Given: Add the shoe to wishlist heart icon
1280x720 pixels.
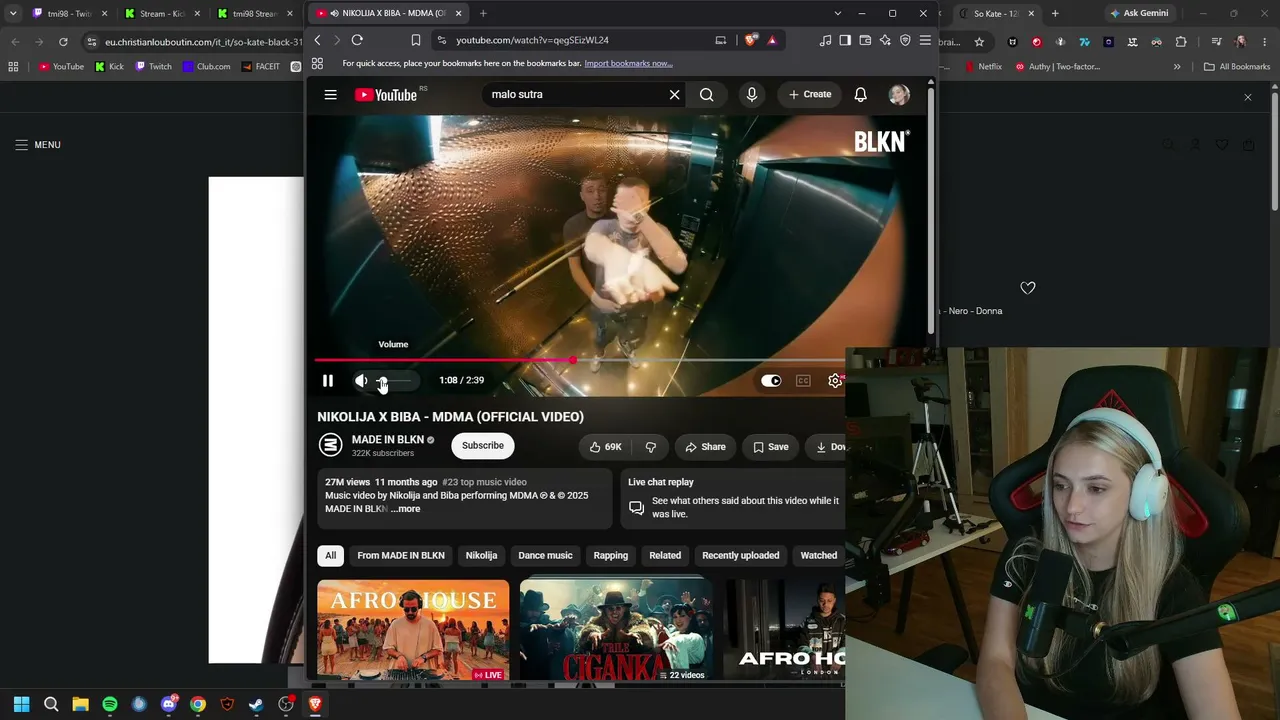Looking at the screenshot, I should 1028,288.
